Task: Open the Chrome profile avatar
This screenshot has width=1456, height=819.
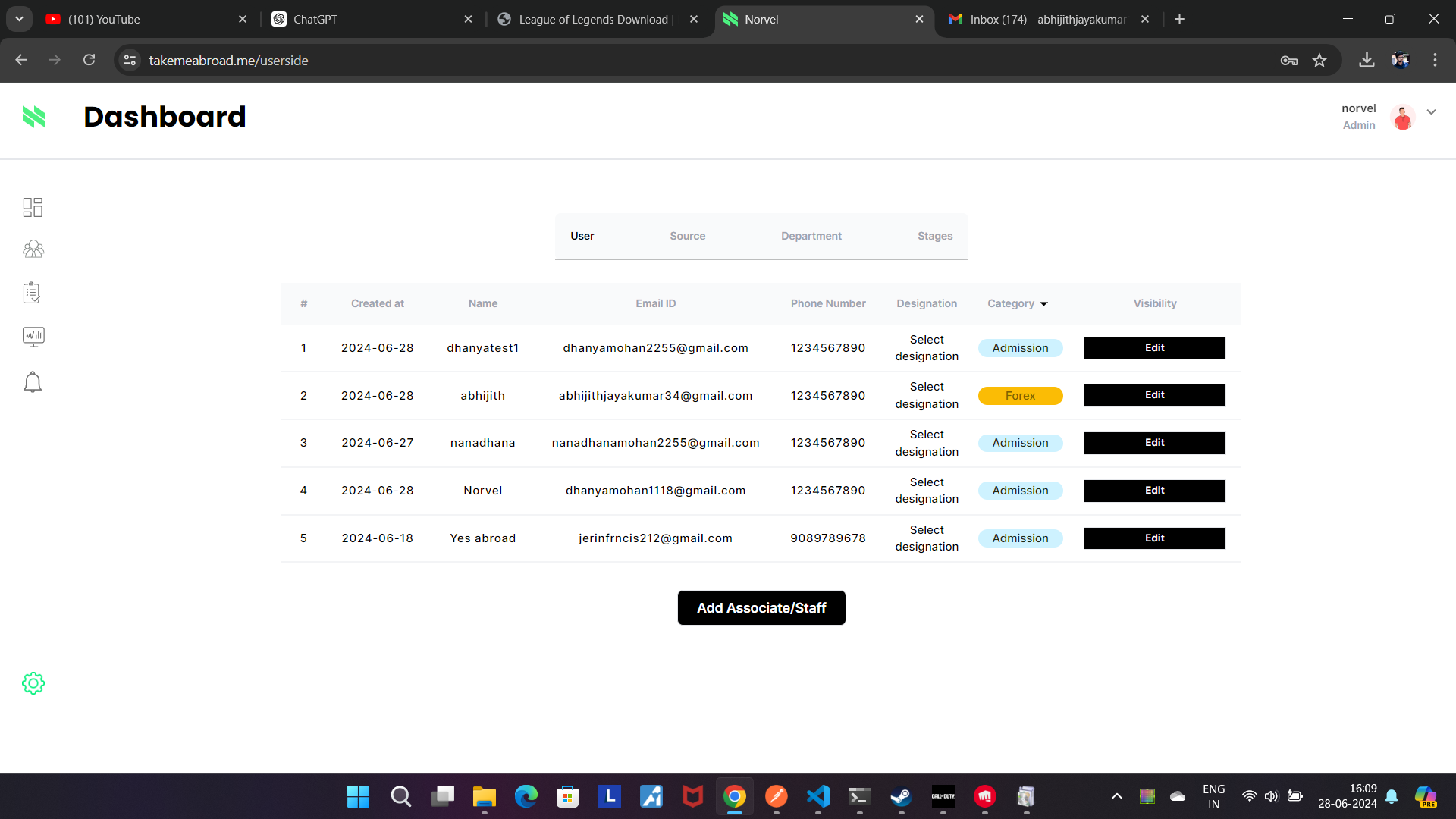Action: click(1401, 60)
